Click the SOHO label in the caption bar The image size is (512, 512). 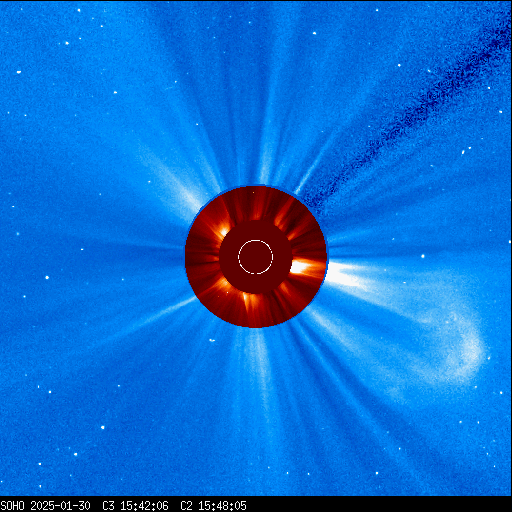[12, 506]
